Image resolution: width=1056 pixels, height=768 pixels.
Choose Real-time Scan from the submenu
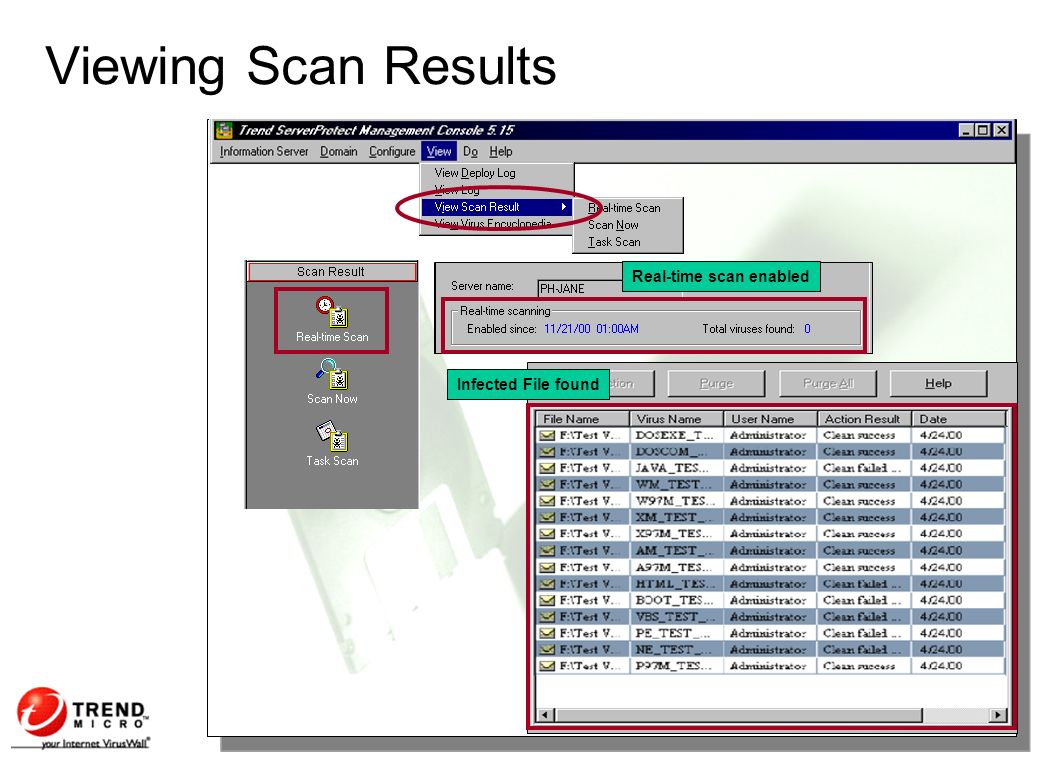[x=624, y=208]
